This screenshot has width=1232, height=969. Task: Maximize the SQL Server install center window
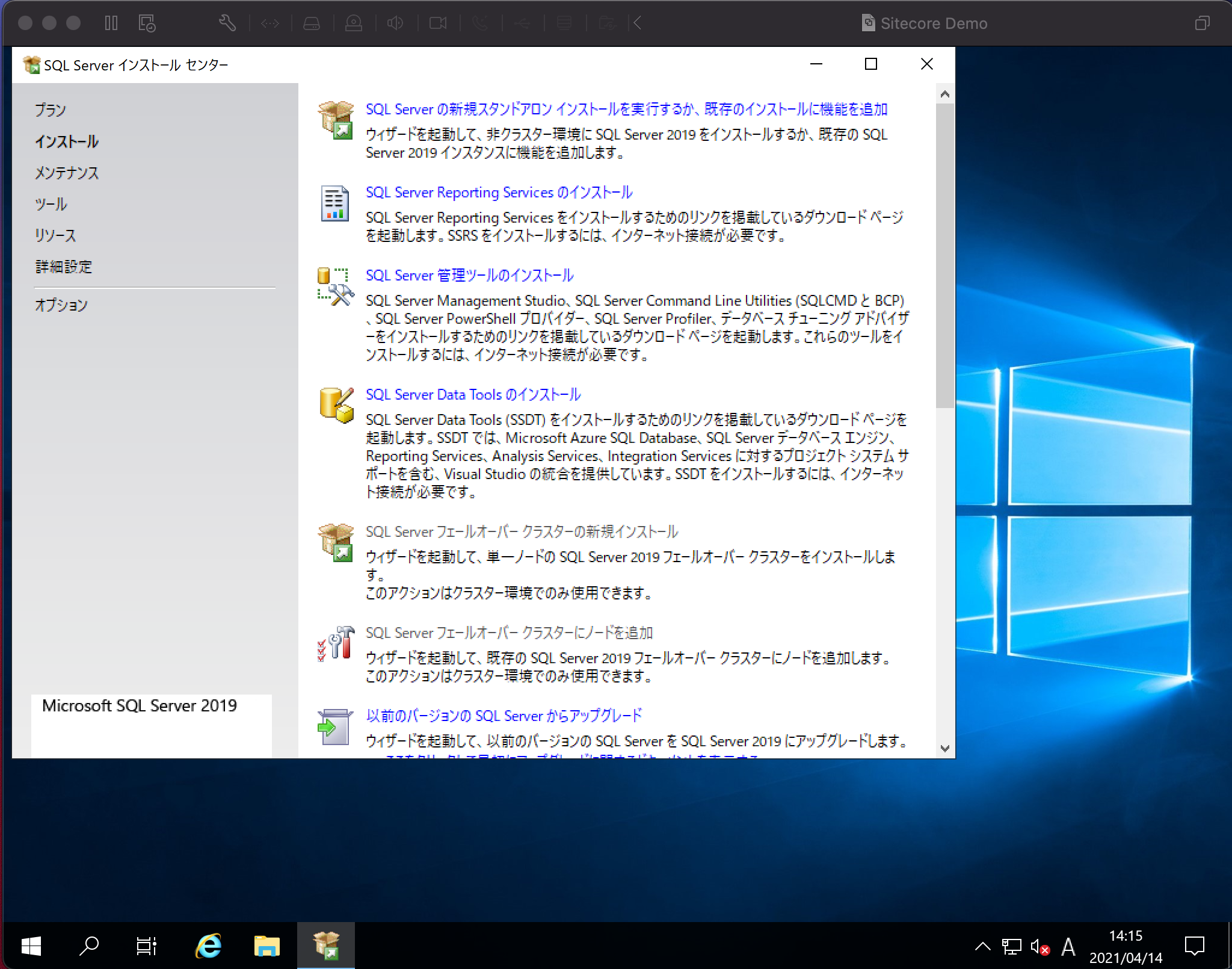coord(871,64)
